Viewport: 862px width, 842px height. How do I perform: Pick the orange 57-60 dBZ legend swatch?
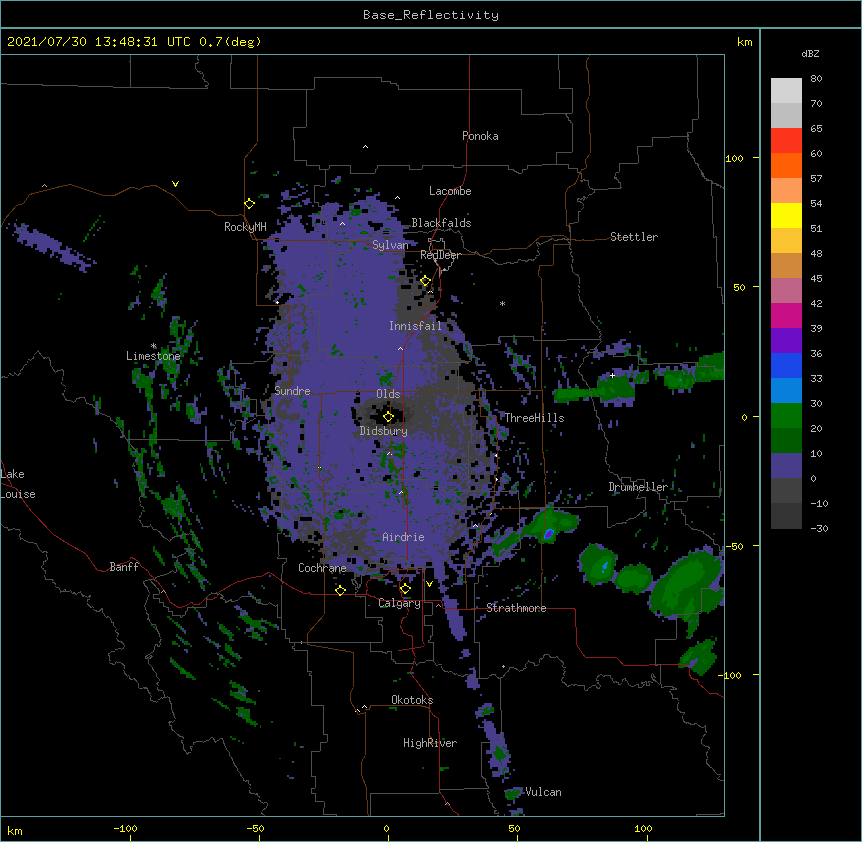click(786, 165)
